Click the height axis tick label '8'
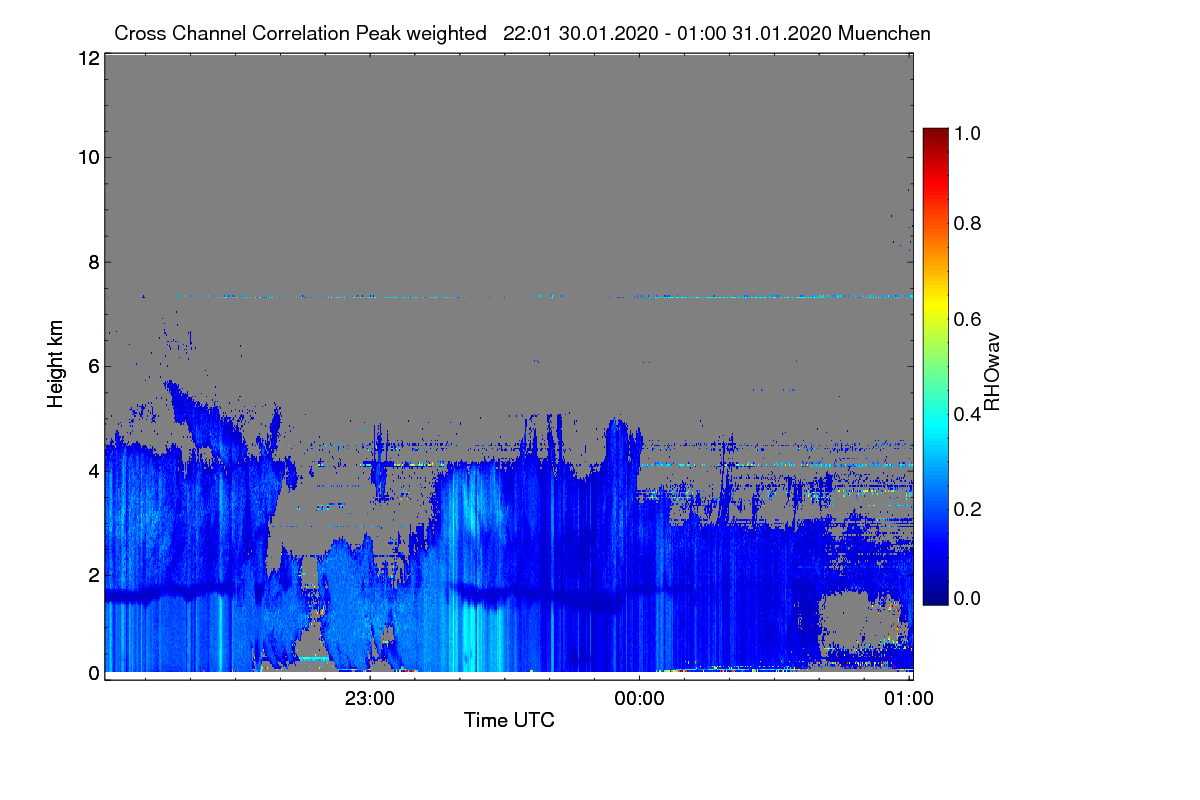The height and width of the screenshot is (800, 1200). (93, 262)
